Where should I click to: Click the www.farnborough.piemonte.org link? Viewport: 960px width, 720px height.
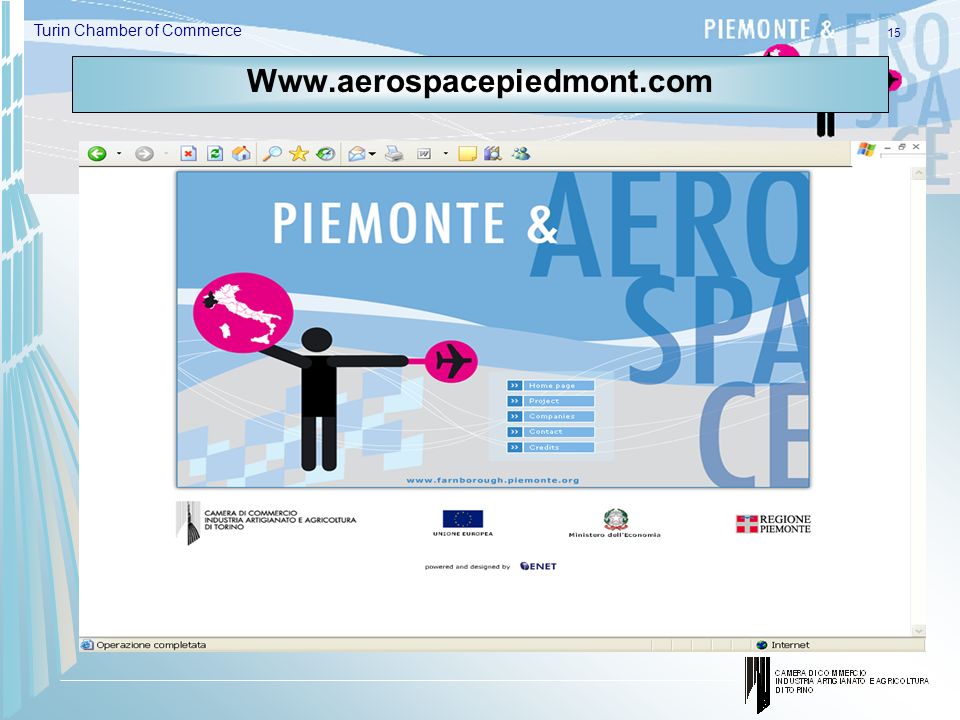coord(493,481)
